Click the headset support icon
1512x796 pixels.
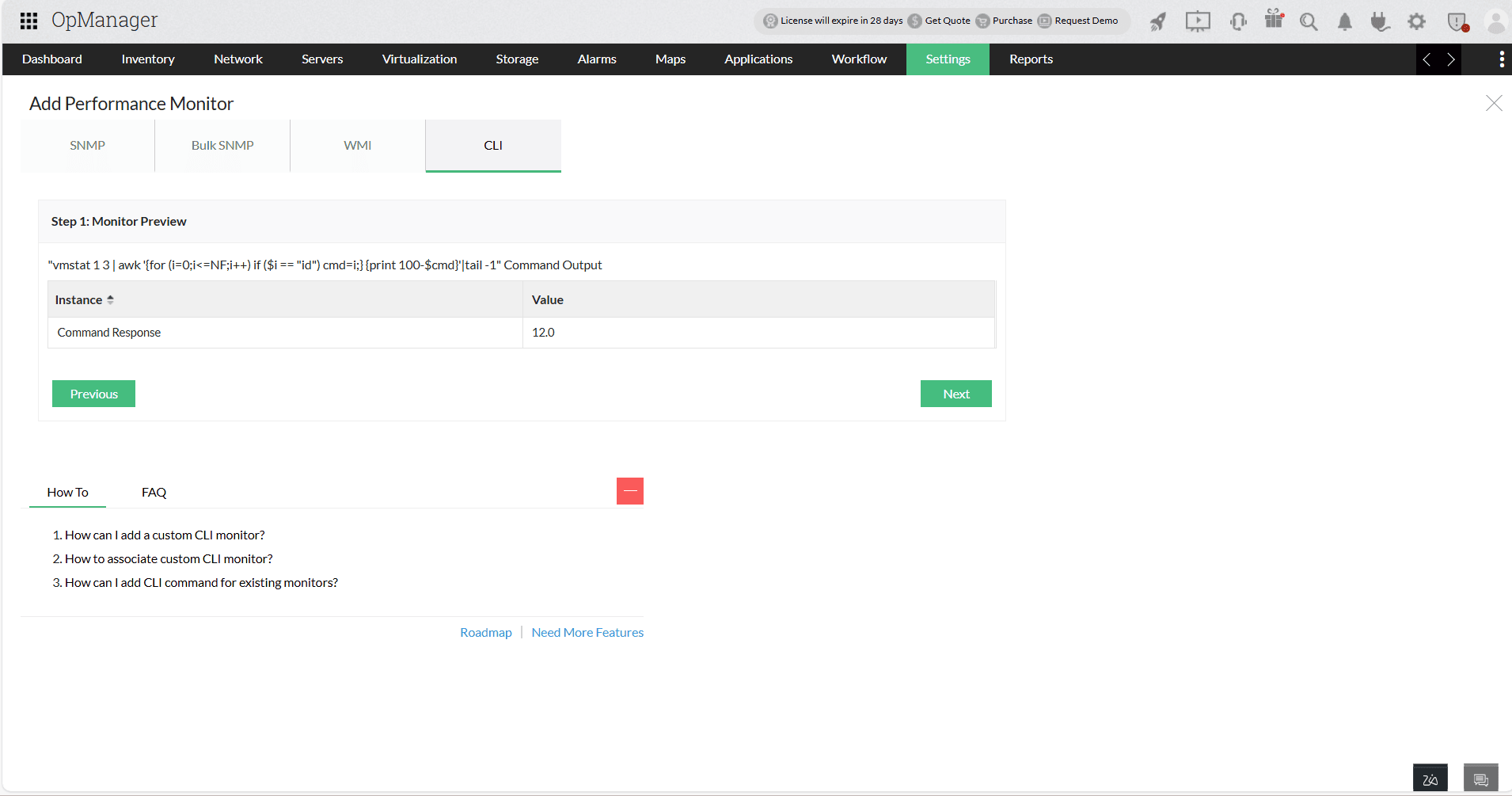[x=1237, y=21]
